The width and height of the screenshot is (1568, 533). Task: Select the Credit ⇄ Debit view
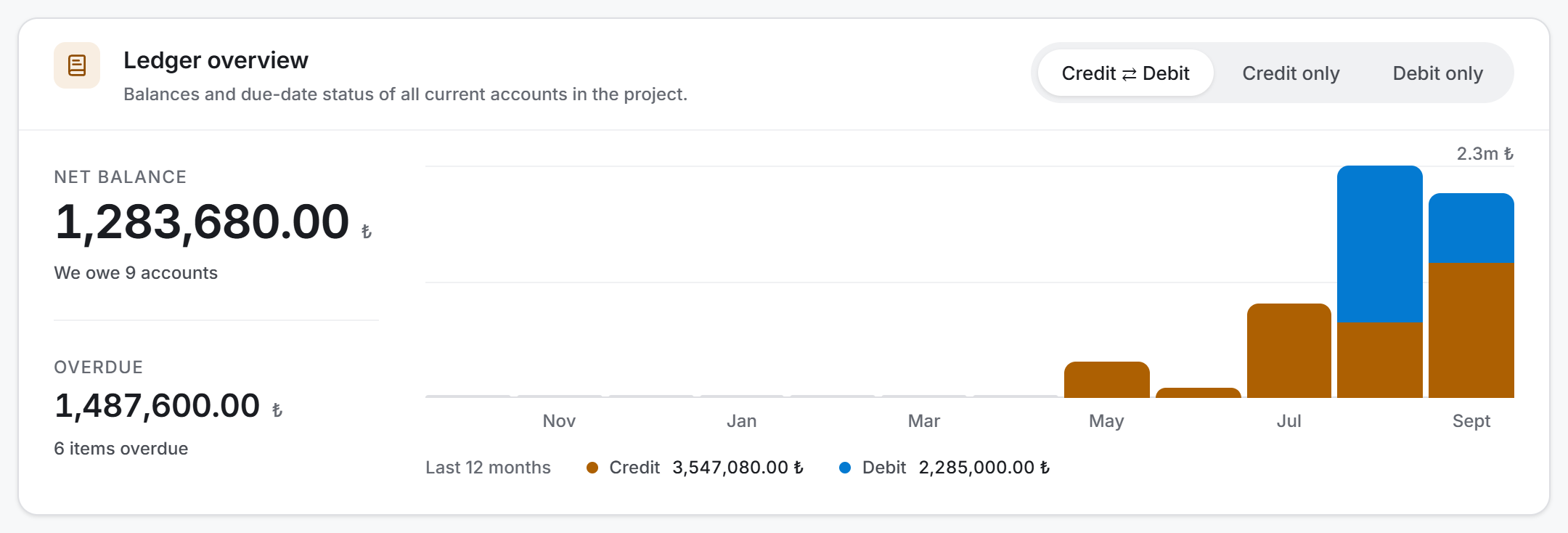(1125, 73)
